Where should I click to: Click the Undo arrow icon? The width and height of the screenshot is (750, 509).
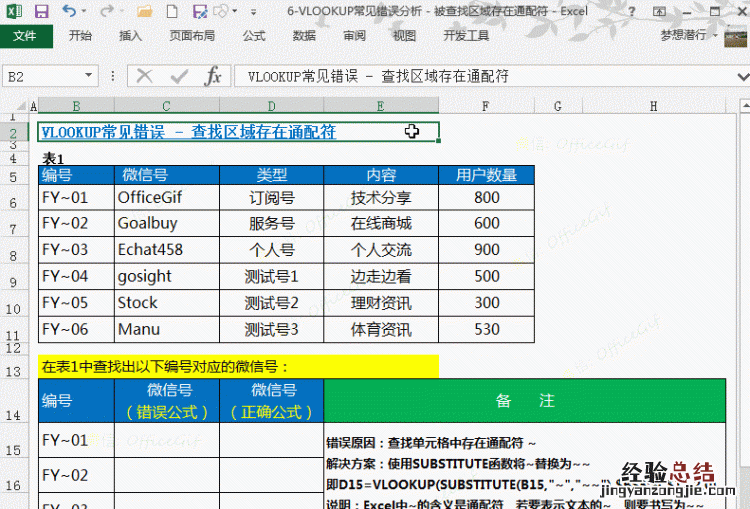tap(69, 12)
